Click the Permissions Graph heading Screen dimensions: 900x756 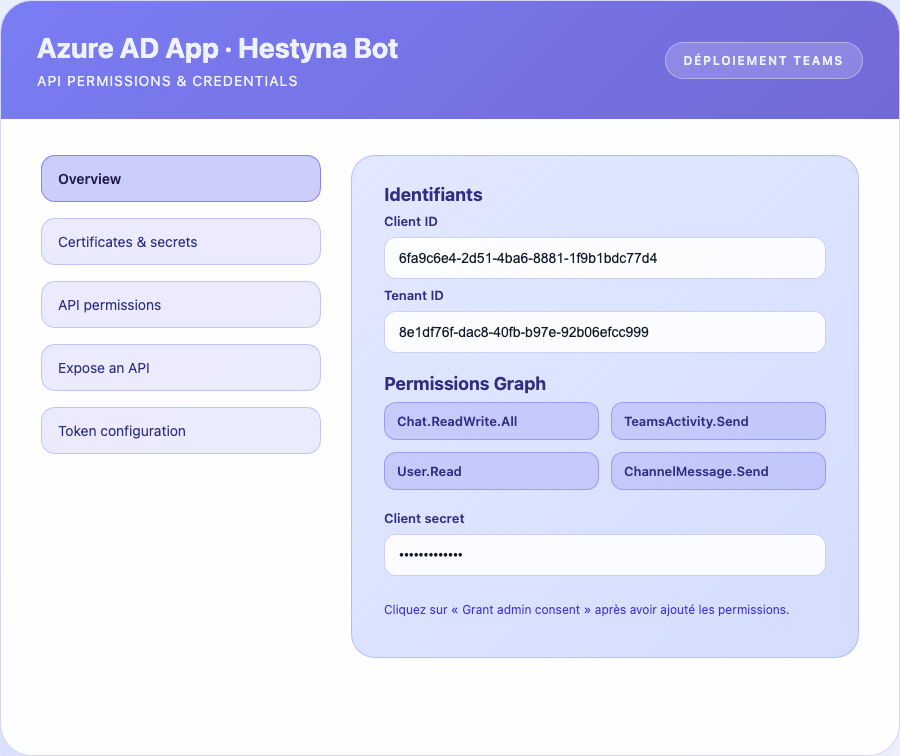tap(465, 384)
